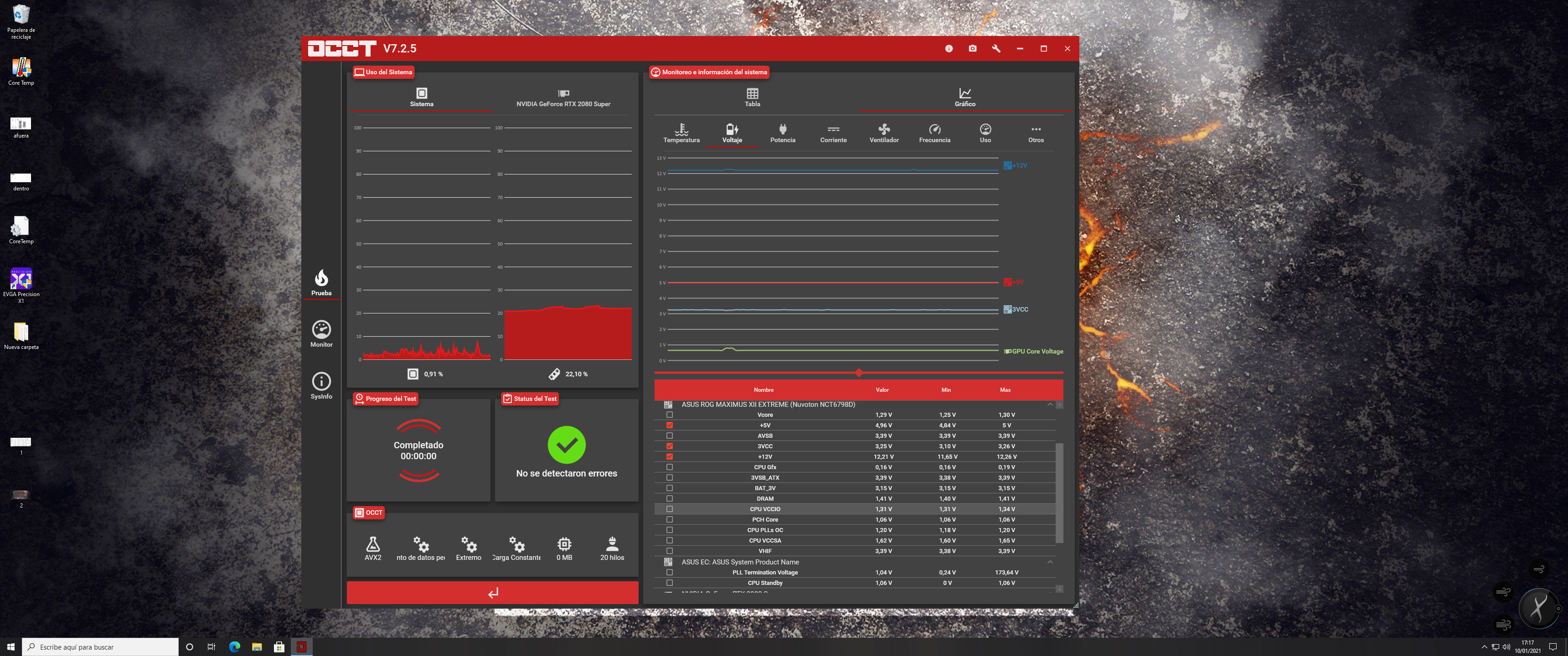1568x656 pixels.
Task: Uncheck the +5V sensor checkbox
Action: 670,425
